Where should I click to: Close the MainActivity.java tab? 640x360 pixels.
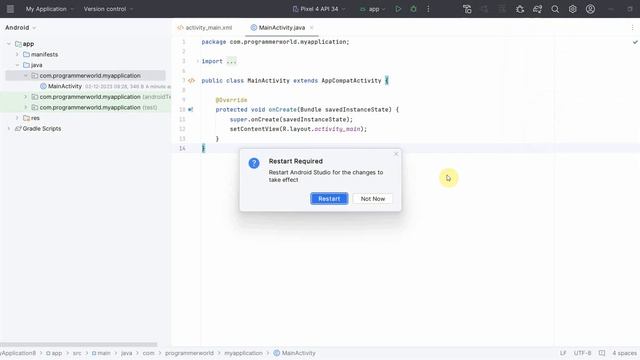pos(311,27)
